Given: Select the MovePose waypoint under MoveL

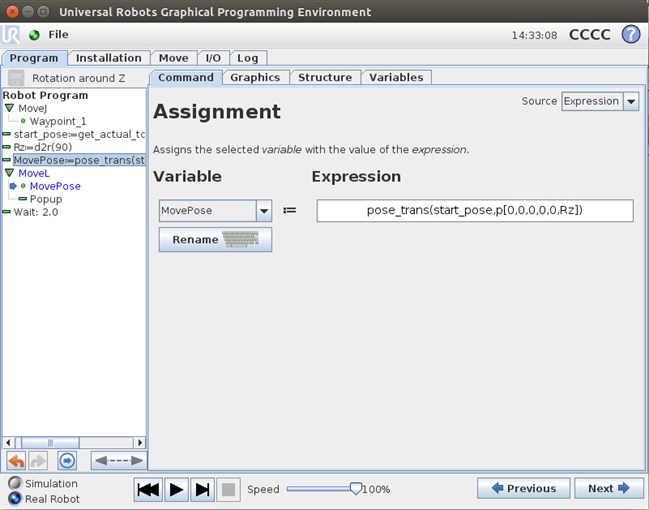Looking at the screenshot, I should click(55, 186).
